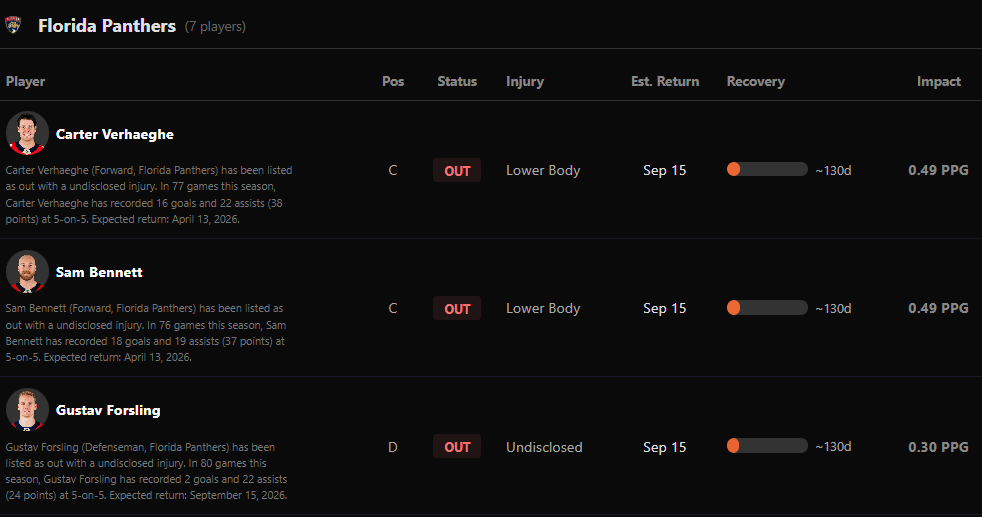Sort by the Status column header

(457, 81)
